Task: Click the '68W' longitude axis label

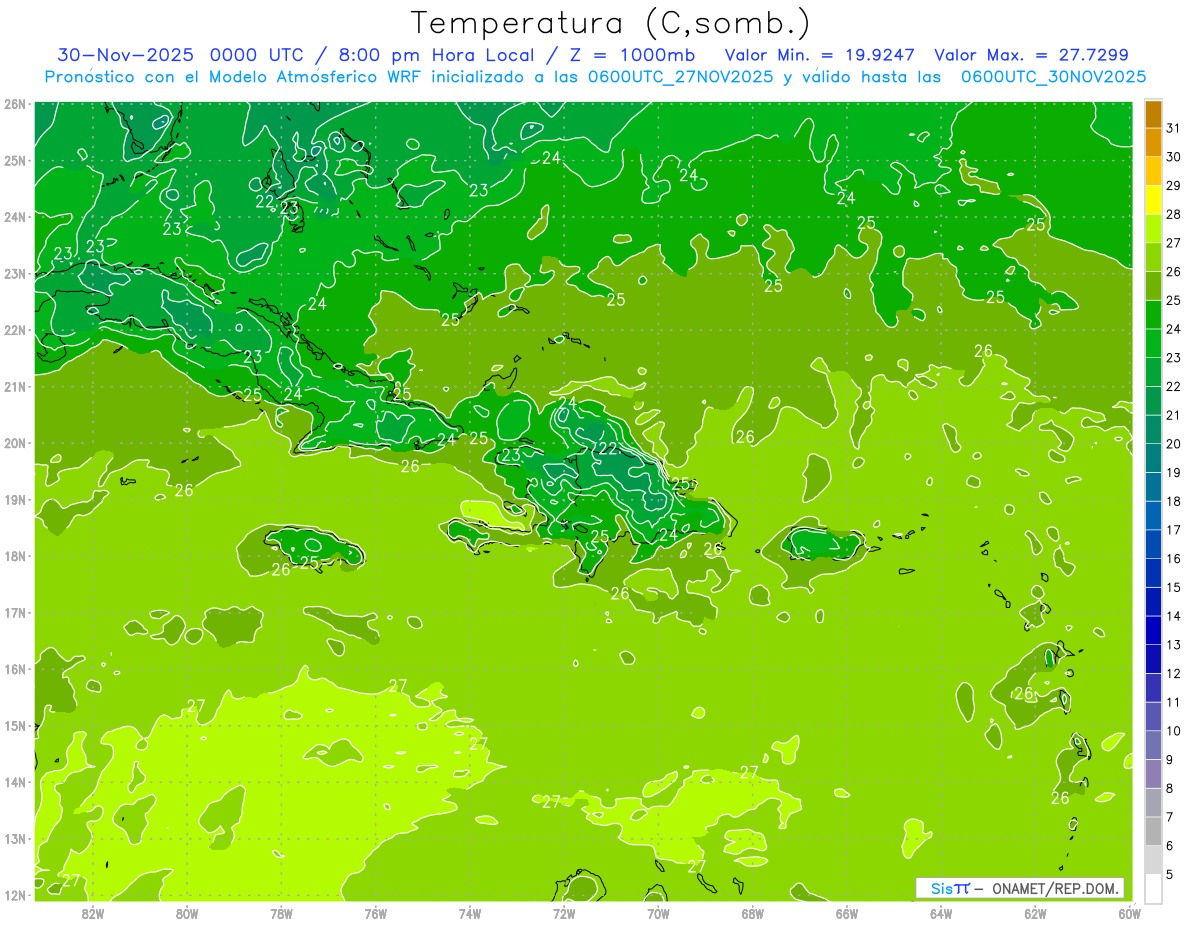Action: [753, 913]
